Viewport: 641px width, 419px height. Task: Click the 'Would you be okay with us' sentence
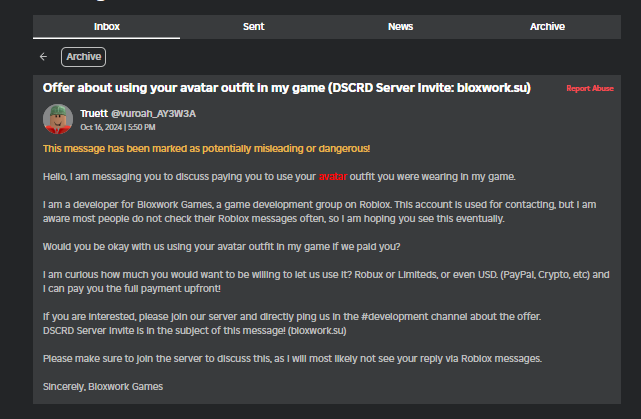click(x=222, y=246)
